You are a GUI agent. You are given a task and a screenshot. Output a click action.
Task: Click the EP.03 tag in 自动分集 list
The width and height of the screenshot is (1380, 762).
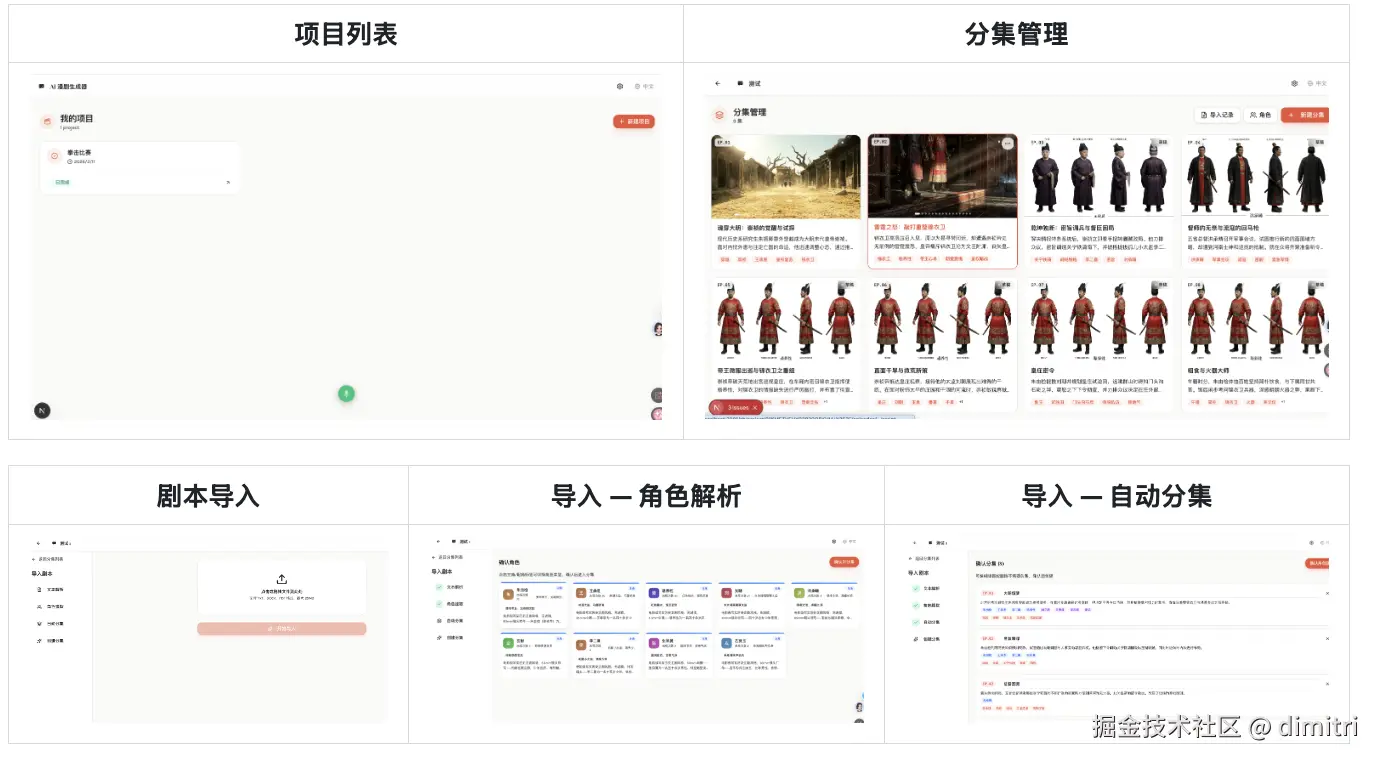(988, 684)
